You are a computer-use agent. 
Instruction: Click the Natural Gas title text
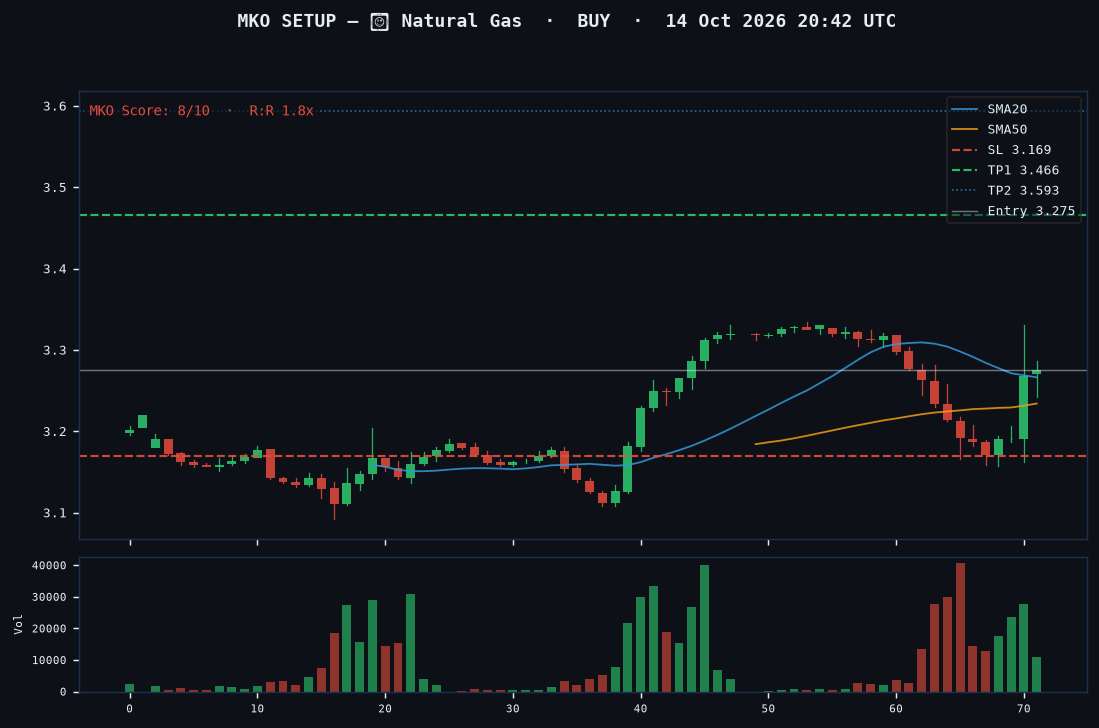[461, 21]
